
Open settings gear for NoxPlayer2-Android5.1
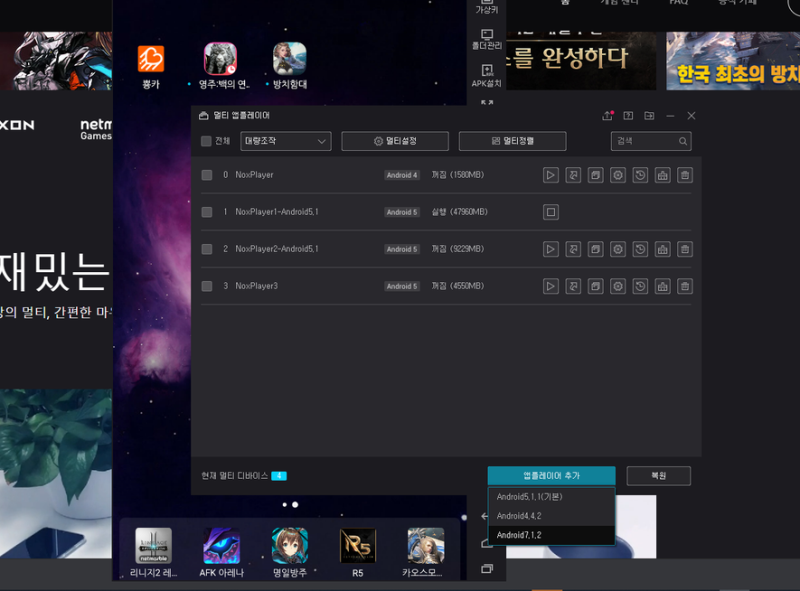tap(618, 249)
